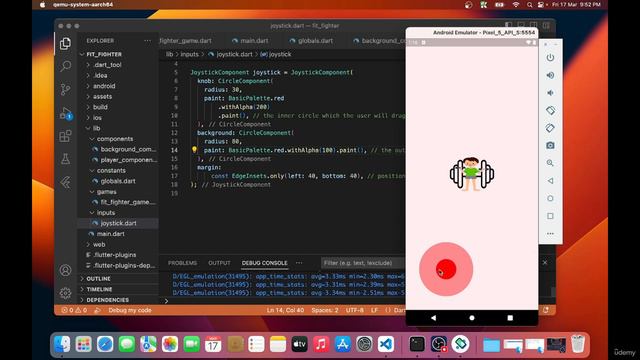Expand the build folder
The height and width of the screenshot is (360, 640).
coord(100,107)
